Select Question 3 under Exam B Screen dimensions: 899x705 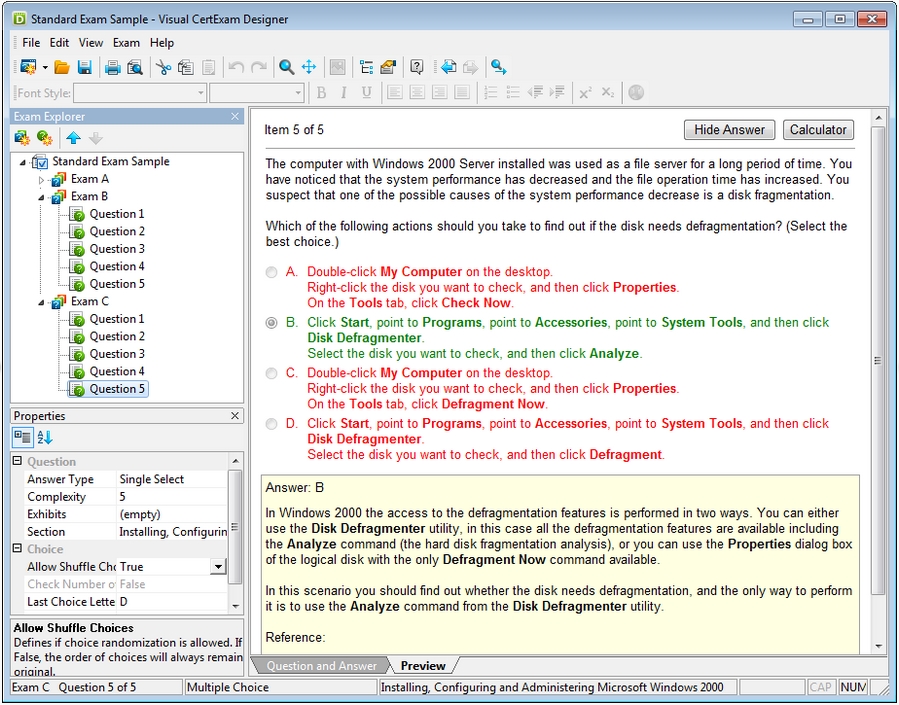[x=117, y=249]
